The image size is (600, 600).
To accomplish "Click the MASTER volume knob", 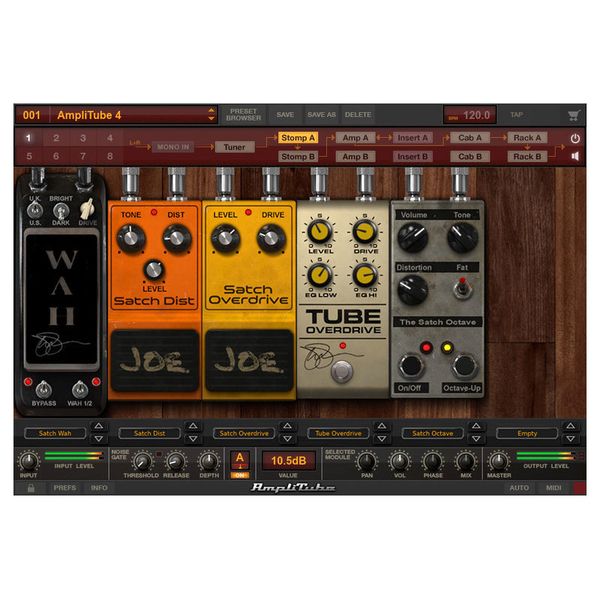I will pos(499,461).
